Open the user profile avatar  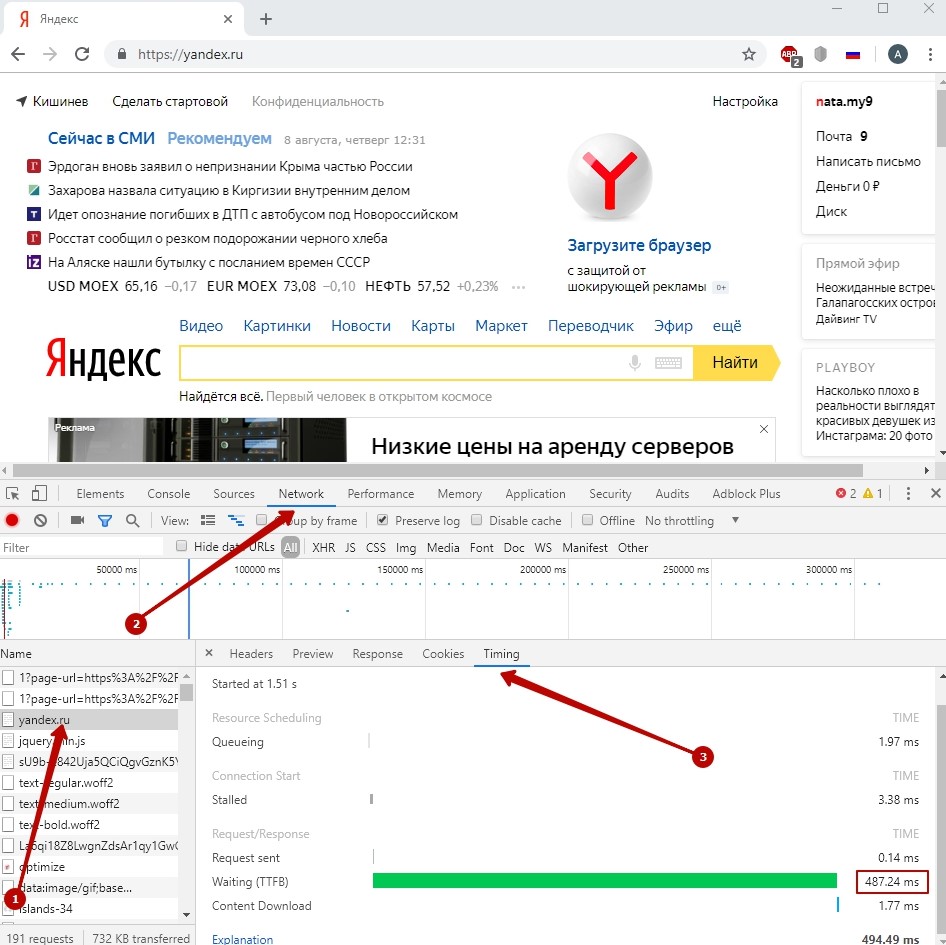pyautogui.click(x=898, y=54)
